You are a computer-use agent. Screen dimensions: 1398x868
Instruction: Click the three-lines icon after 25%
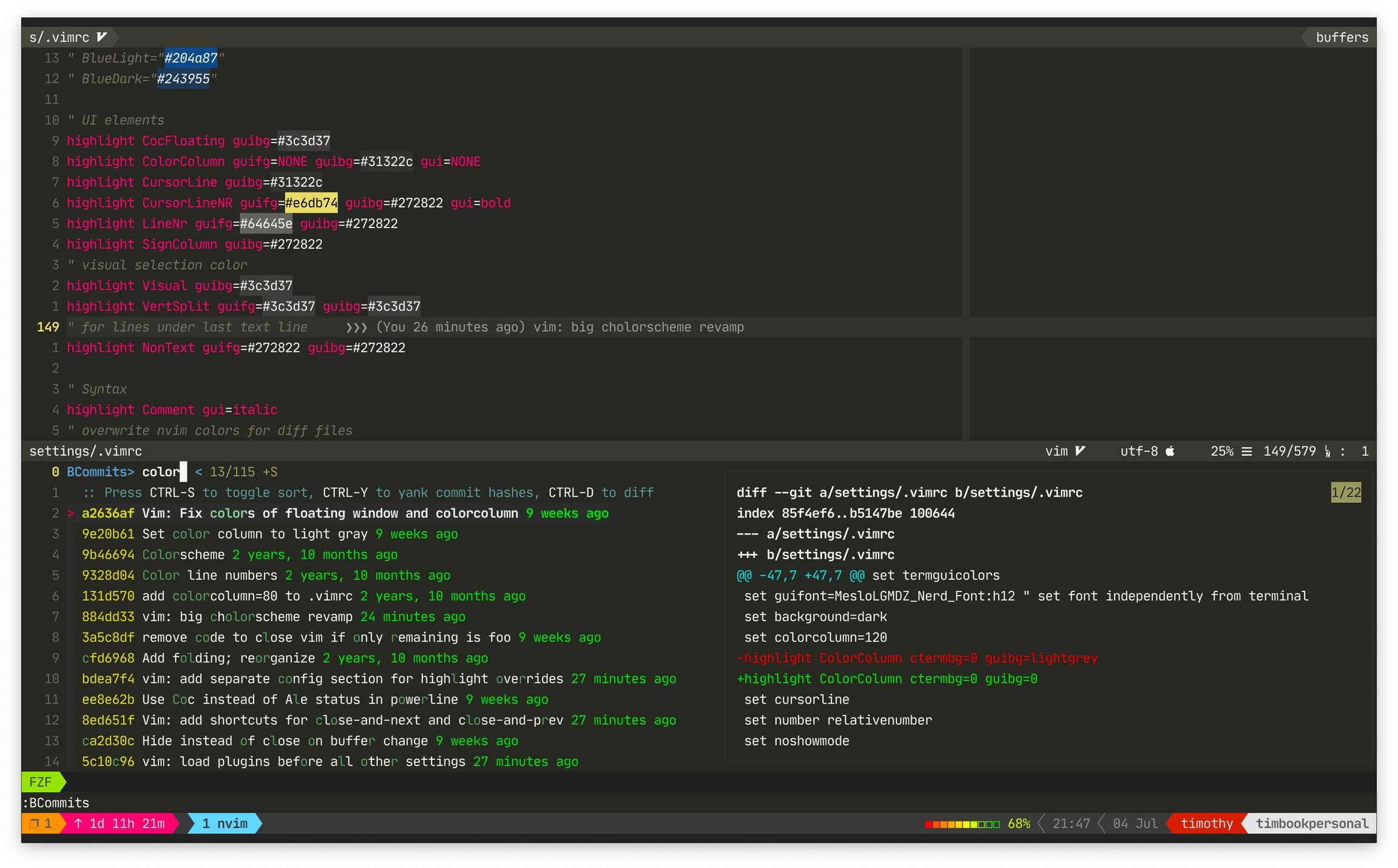(1247, 451)
